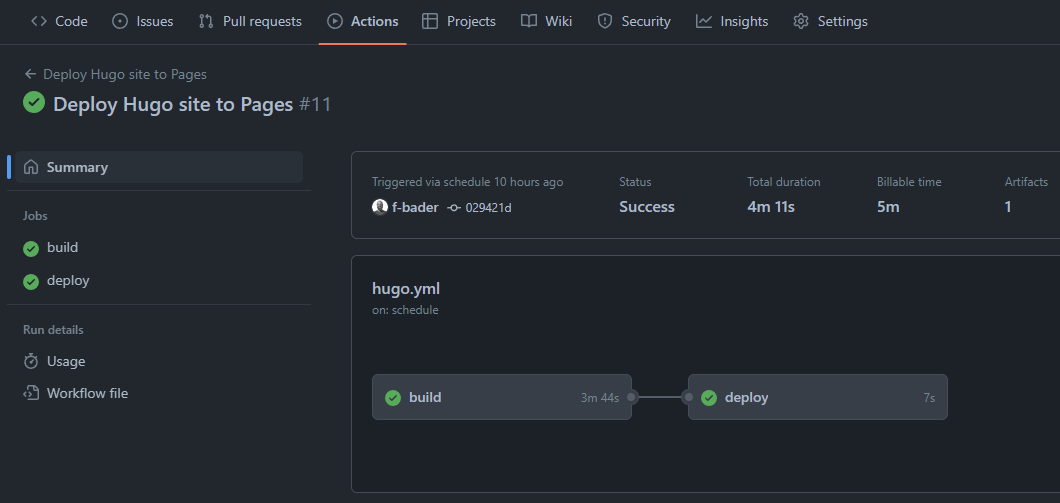This screenshot has width=1060, height=503.
Task: Click the Success status text
Action: (x=647, y=207)
